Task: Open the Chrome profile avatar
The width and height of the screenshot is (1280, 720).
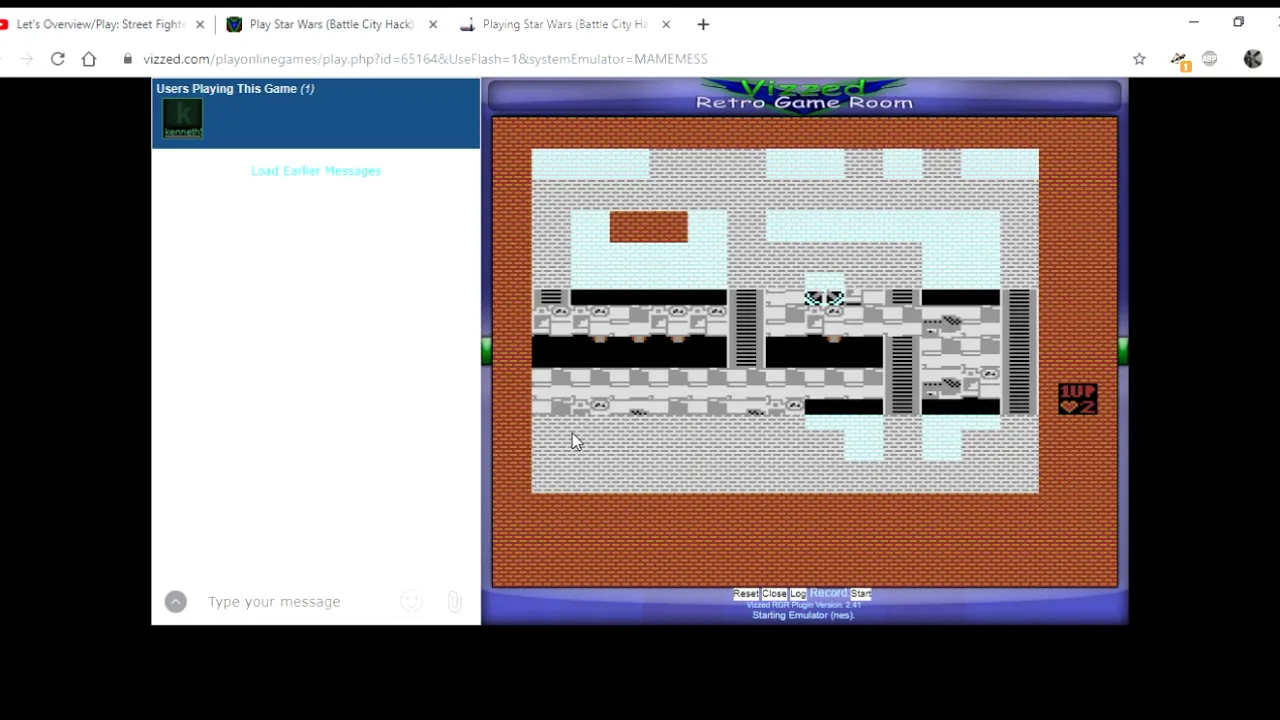Action: click(1253, 59)
